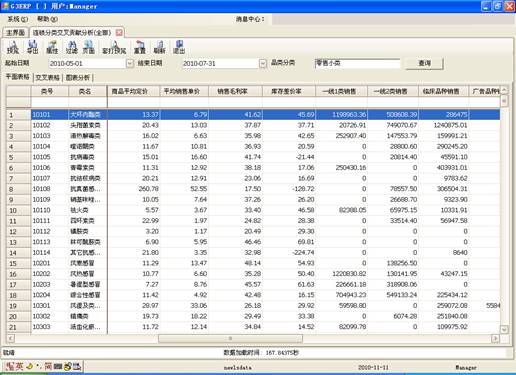Viewport: 516px width, 375px height.
Task: Click the value -224.74 in row 14
Action: pos(303,253)
